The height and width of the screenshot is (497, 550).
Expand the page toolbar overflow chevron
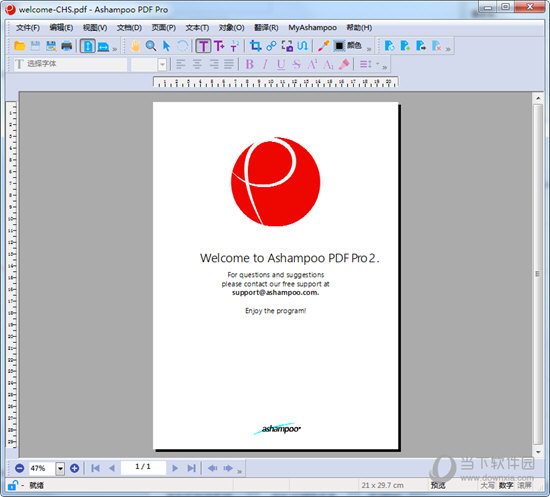pyautogui.click(x=448, y=49)
